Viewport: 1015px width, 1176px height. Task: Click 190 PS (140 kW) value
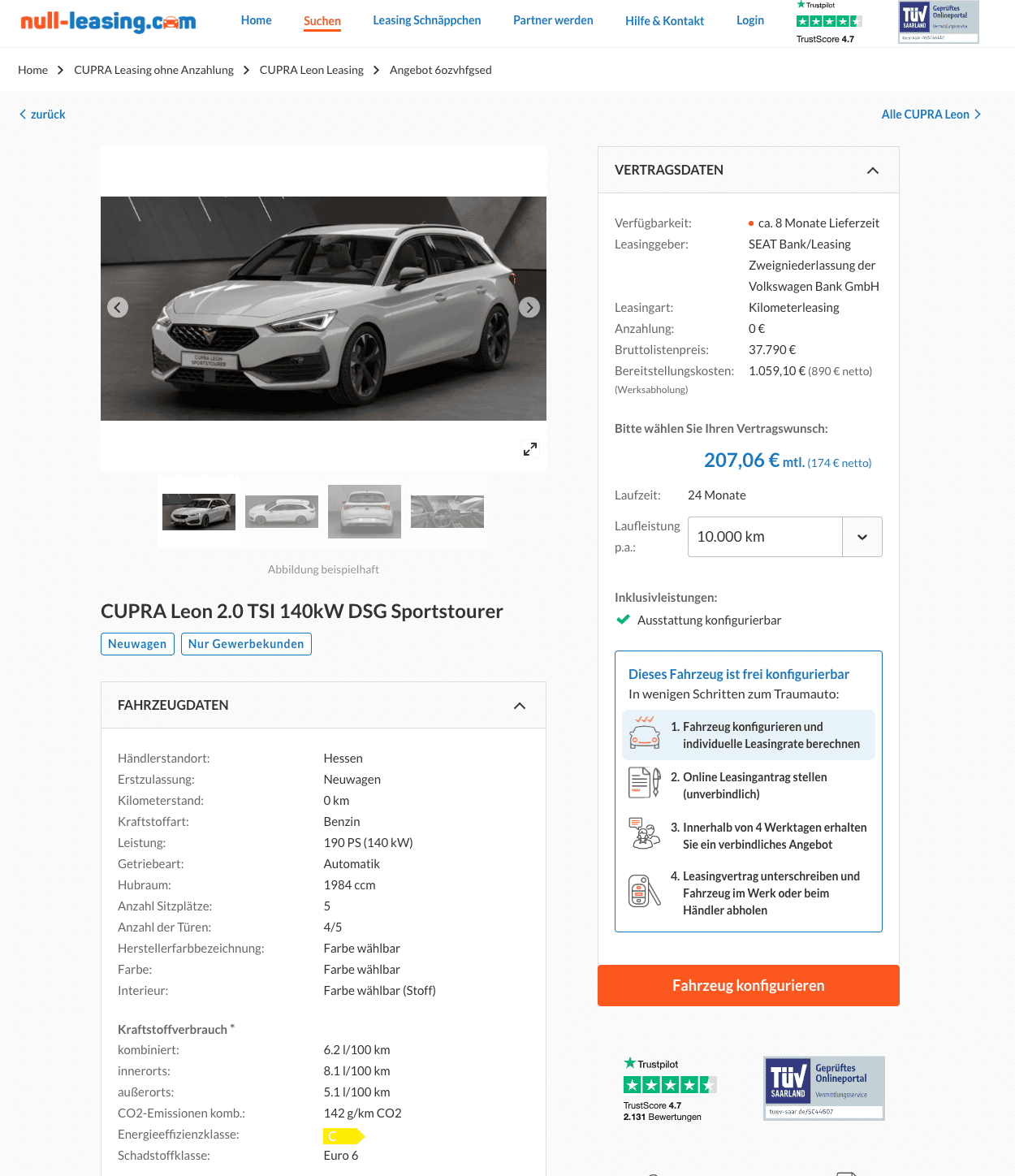368,843
